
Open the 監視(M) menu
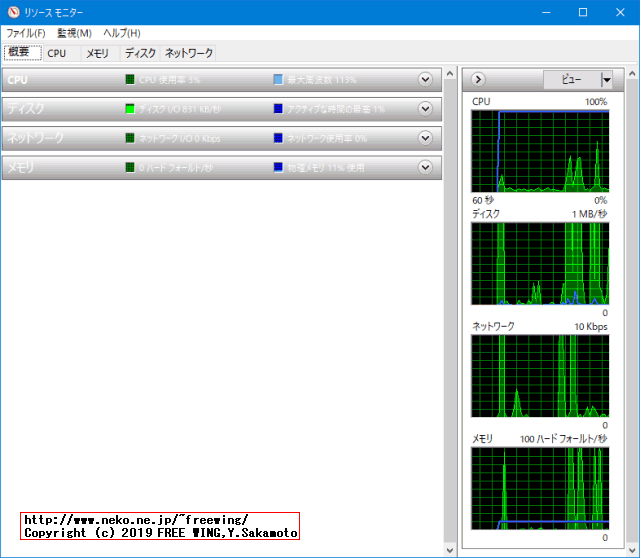pos(74,34)
